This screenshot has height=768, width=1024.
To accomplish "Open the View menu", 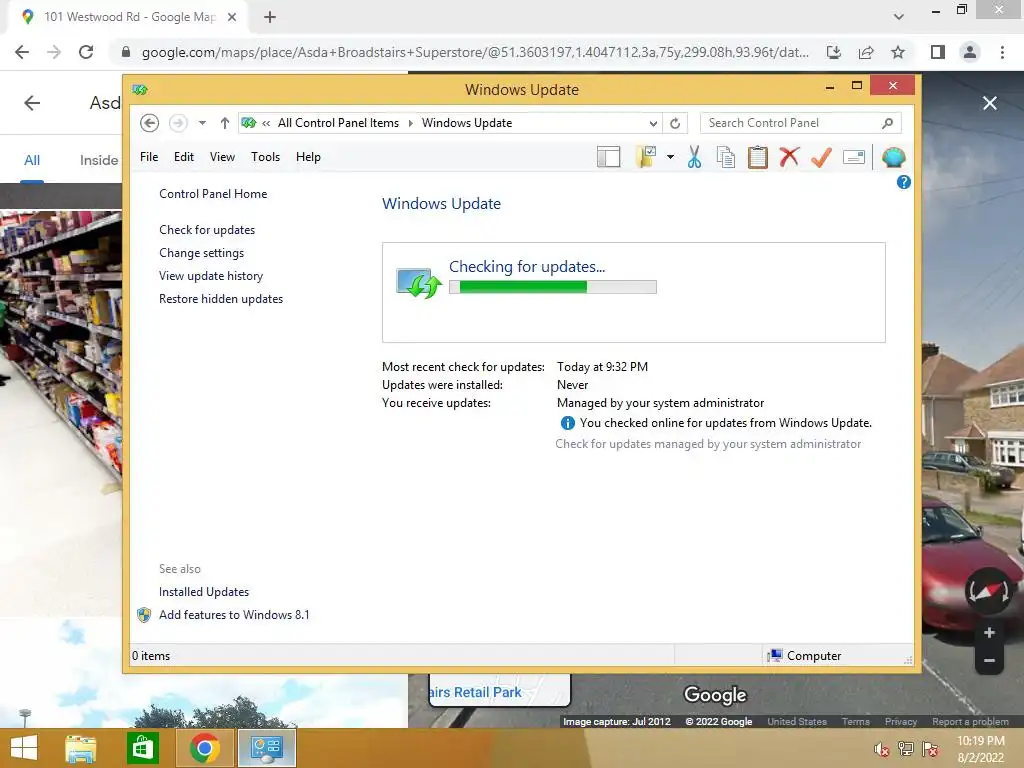I will 222,157.
